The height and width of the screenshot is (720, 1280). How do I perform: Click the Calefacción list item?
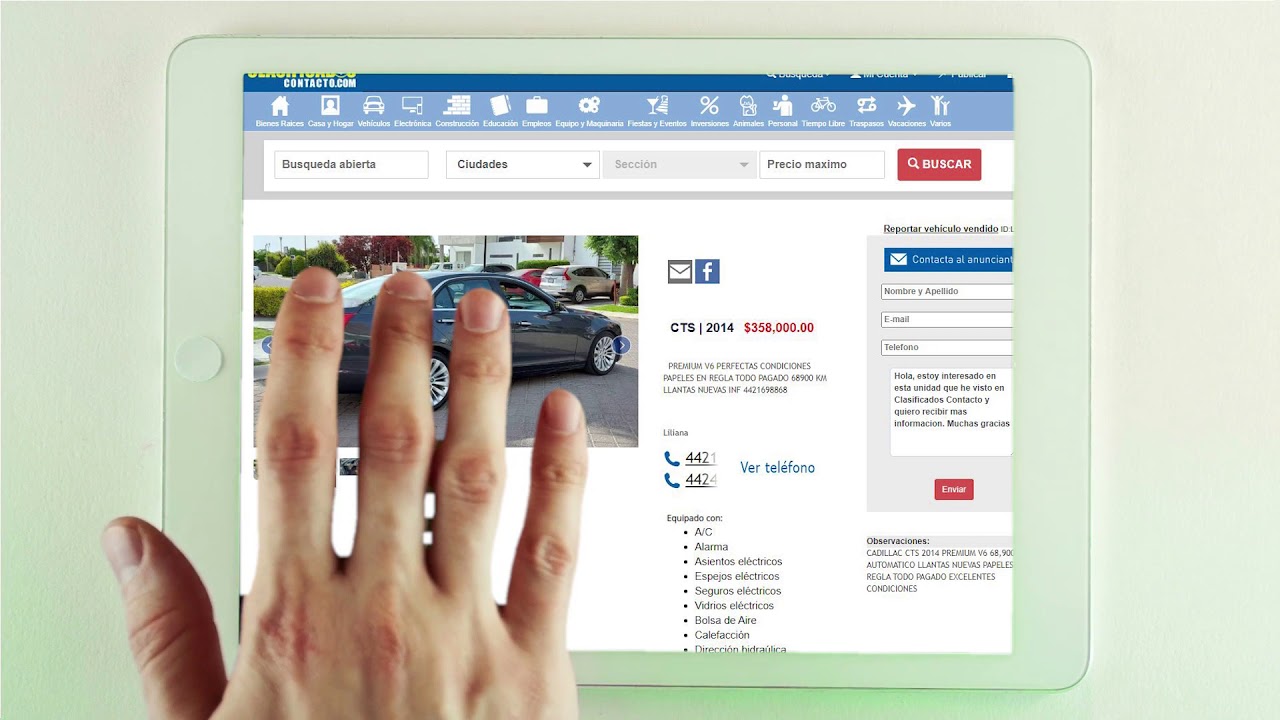point(722,635)
